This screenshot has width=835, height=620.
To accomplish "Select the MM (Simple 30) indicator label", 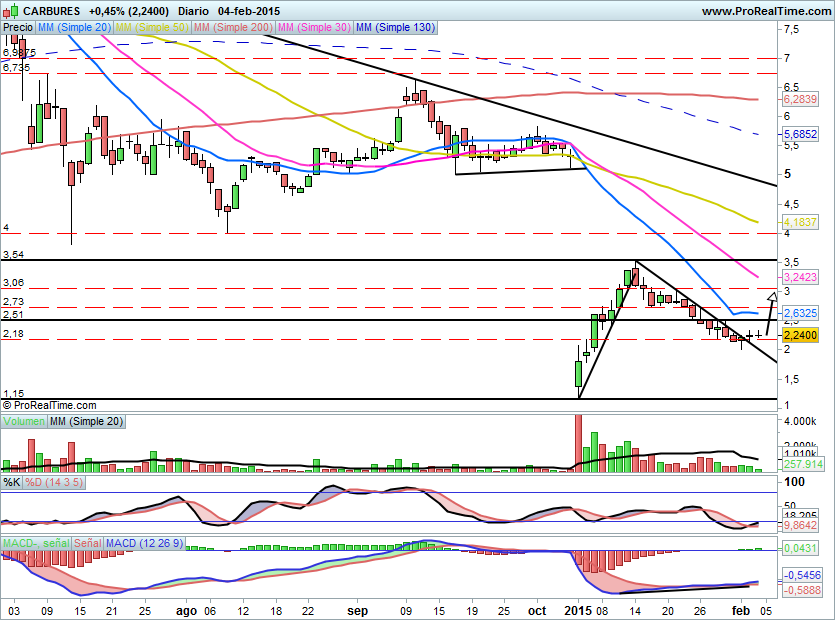I will coord(314,28).
